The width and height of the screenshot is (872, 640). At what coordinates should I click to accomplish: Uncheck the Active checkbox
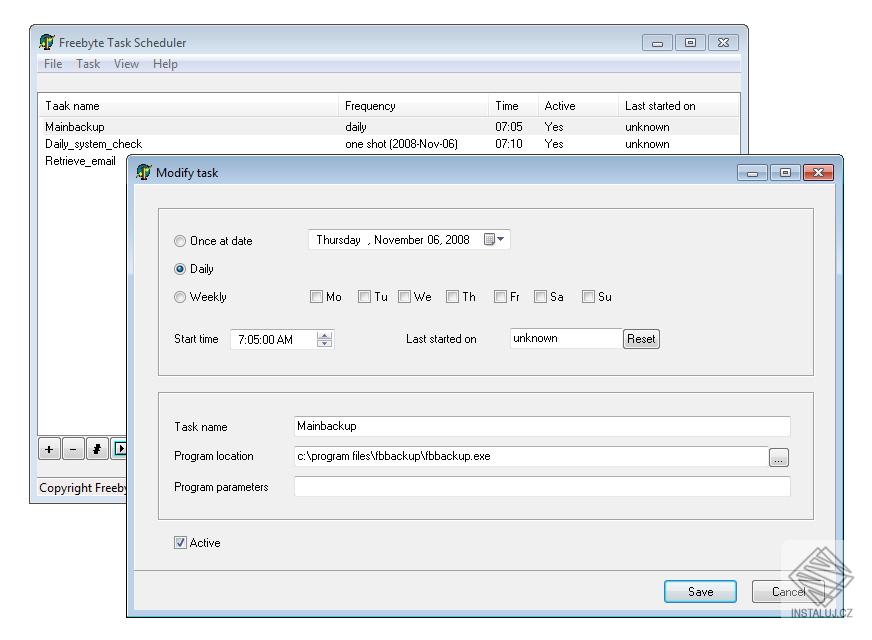point(180,543)
